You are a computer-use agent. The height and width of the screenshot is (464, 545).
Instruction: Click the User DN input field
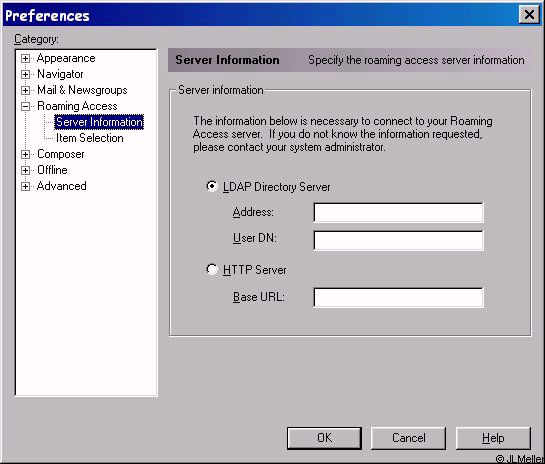click(398, 240)
